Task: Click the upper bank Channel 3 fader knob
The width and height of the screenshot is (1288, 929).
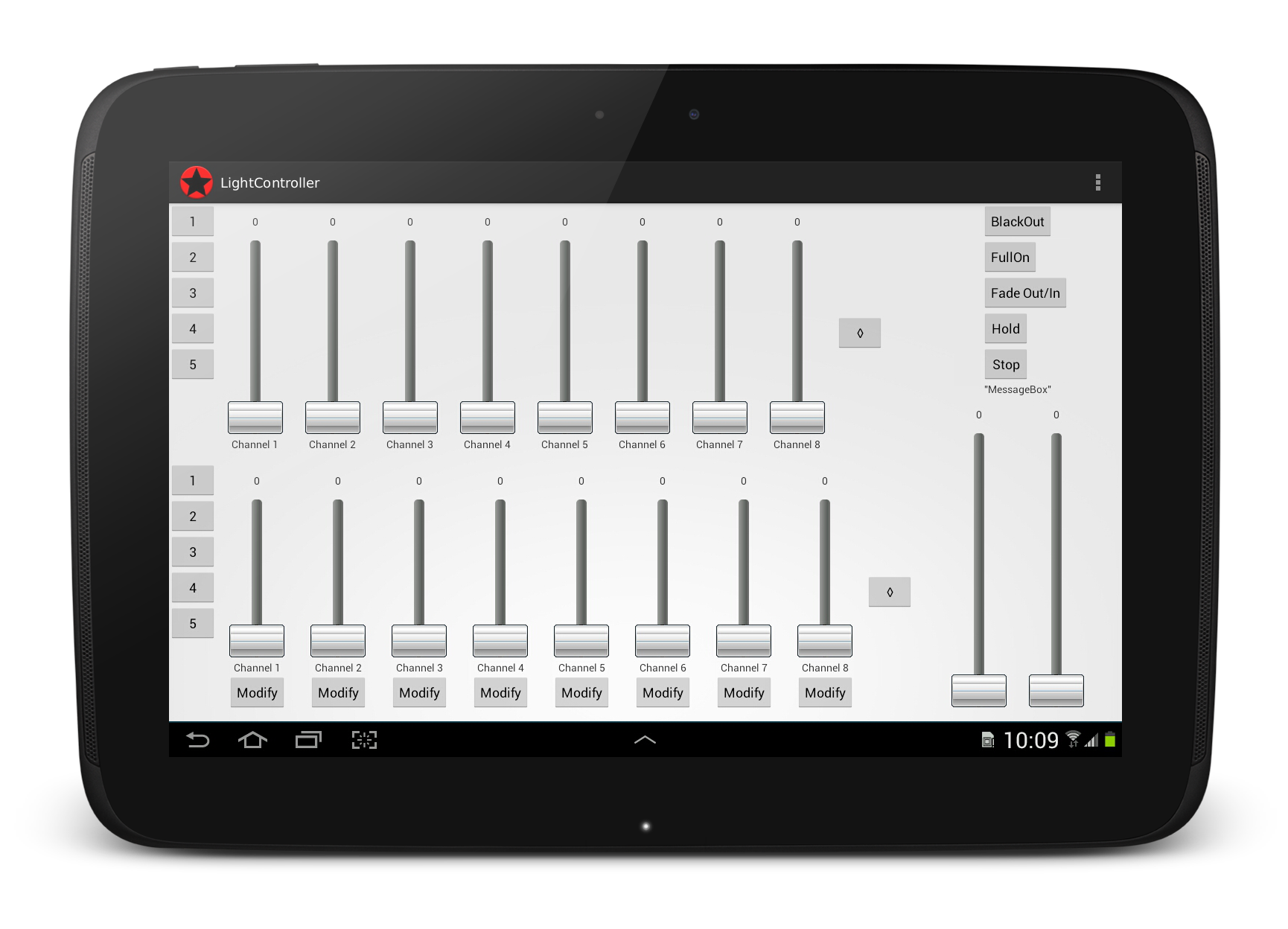Action: coord(410,418)
